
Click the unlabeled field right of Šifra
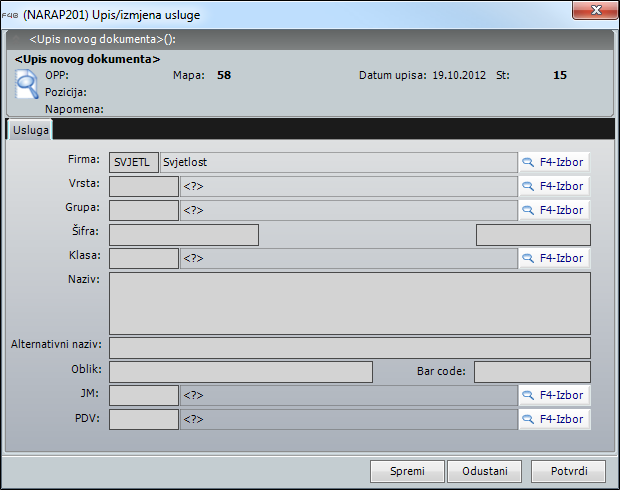(x=533, y=235)
